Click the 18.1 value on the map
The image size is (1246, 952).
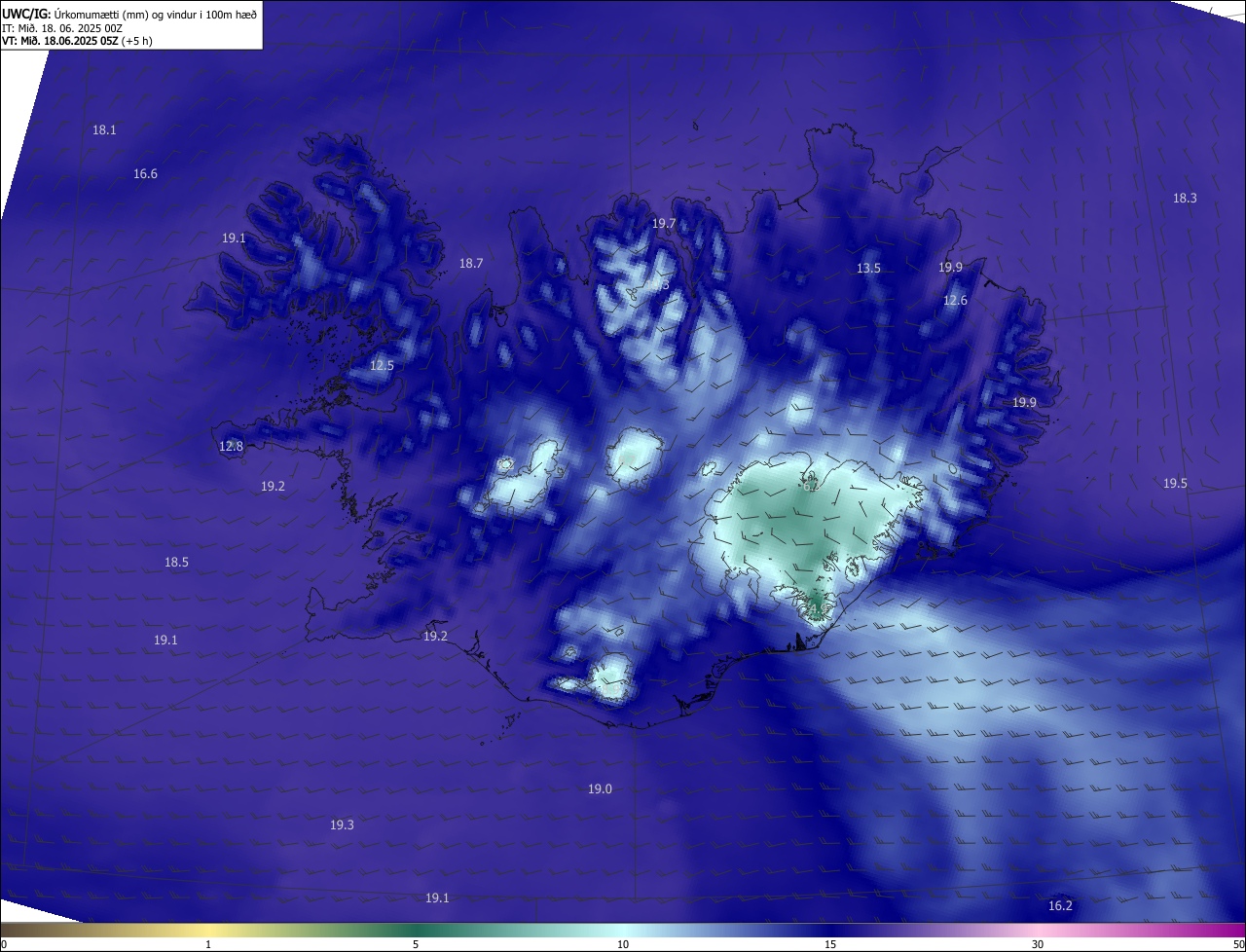click(104, 129)
